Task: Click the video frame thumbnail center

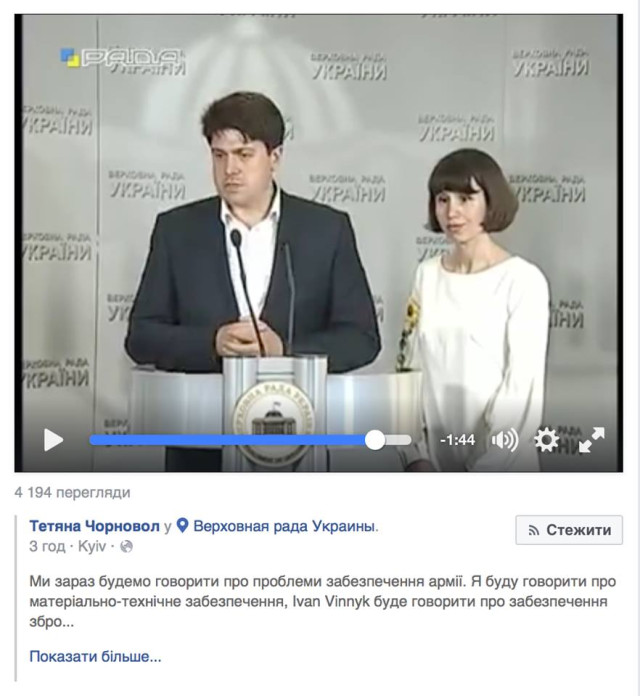Action: pyautogui.click(x=319, y=243)
